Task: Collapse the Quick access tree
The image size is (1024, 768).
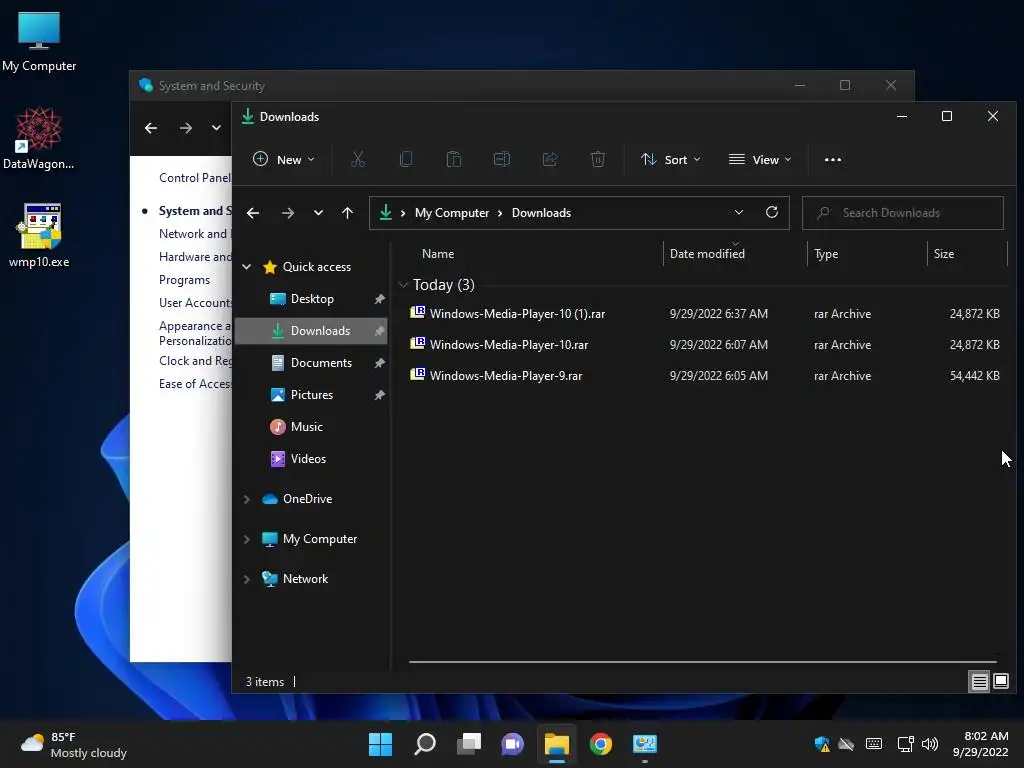Action: (x=247, y=266)
